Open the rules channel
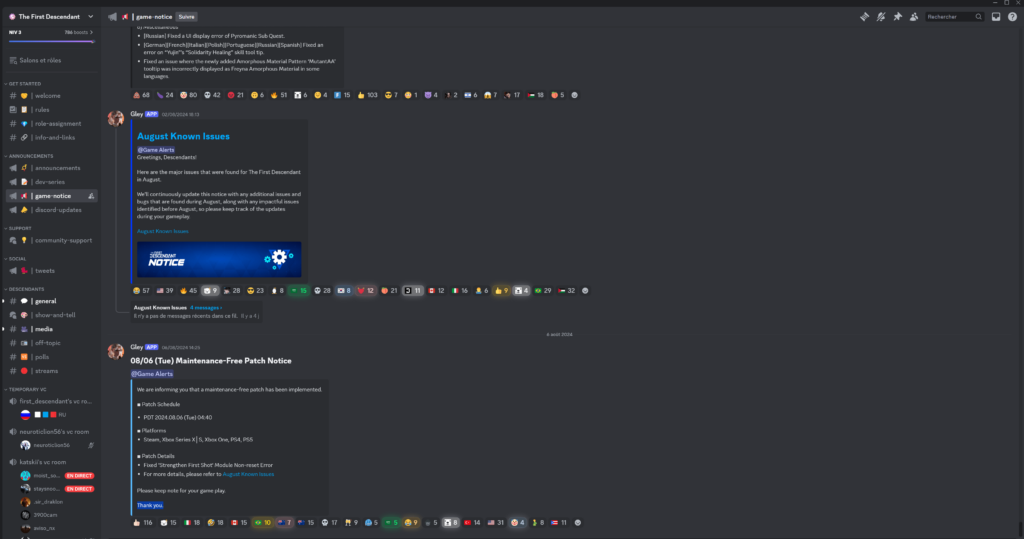The image size is (1024, 539). pos(52,110)
